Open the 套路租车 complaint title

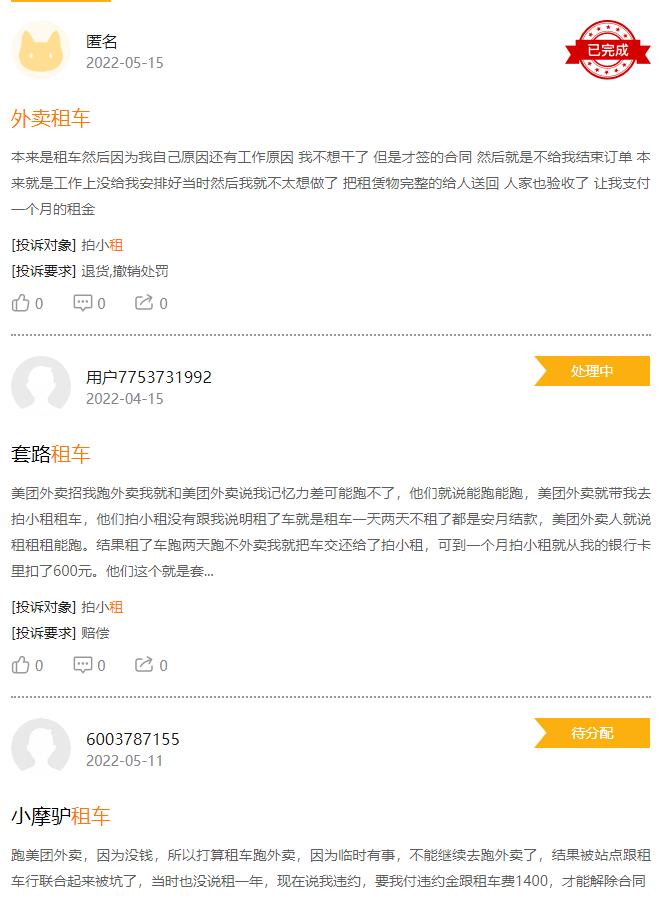coord(52,453)
